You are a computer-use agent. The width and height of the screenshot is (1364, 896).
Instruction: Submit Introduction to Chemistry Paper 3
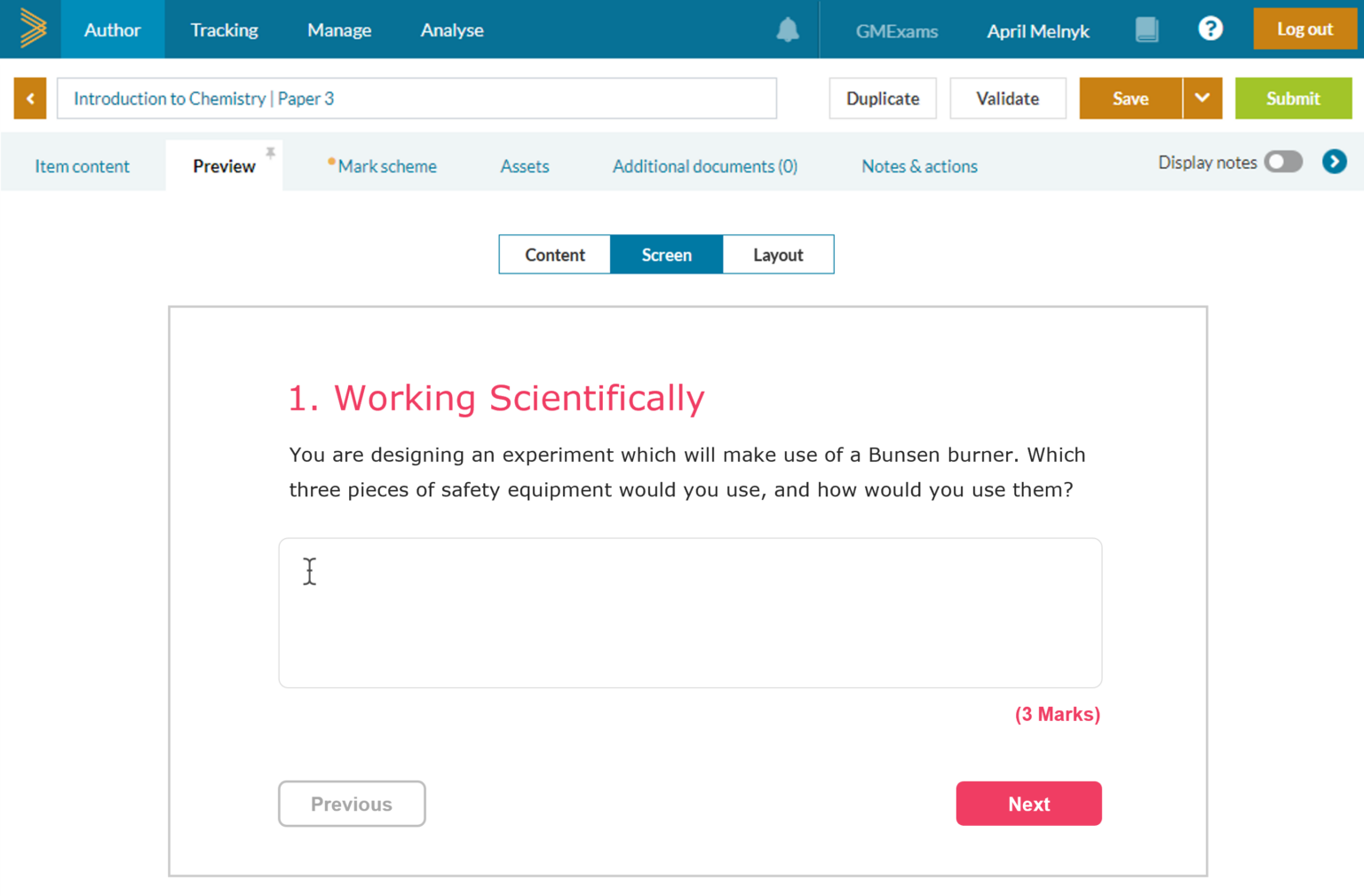point(1293,98)
